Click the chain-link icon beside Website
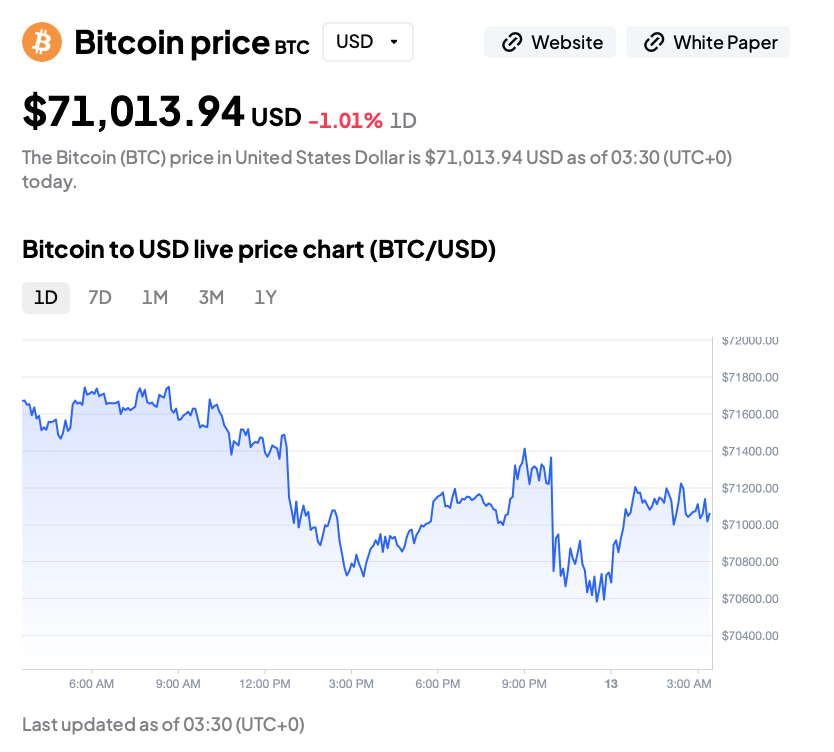The image size is (834, 752). point(512,42)
